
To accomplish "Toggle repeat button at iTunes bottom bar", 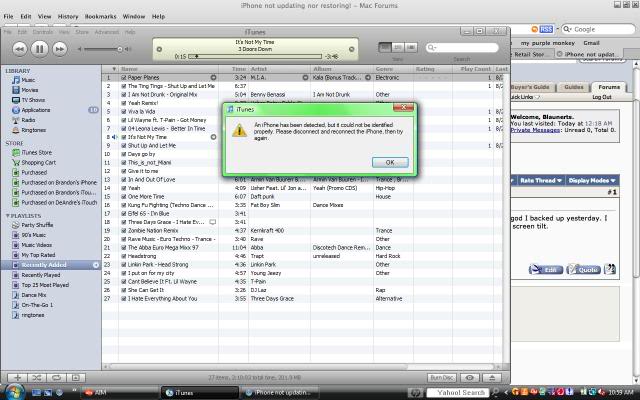I will [x=56, y=378].
